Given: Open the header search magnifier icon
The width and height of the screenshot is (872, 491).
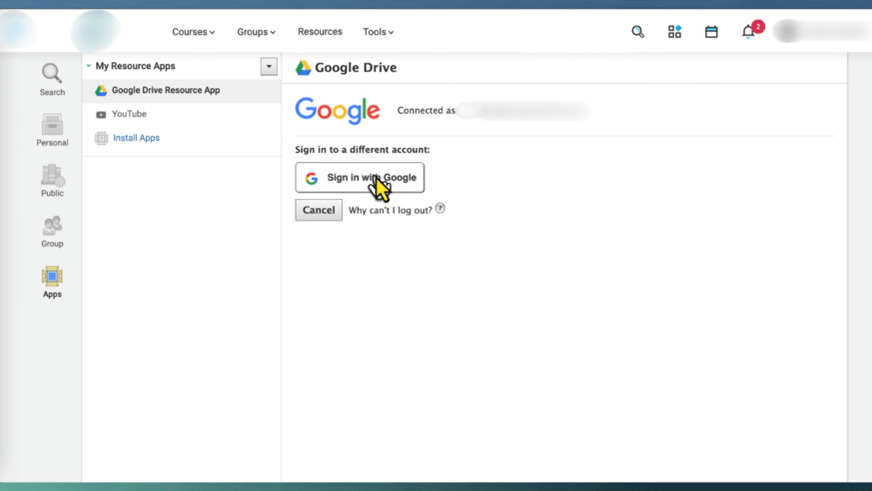Looking at the screenshot, I should [637, 32].
